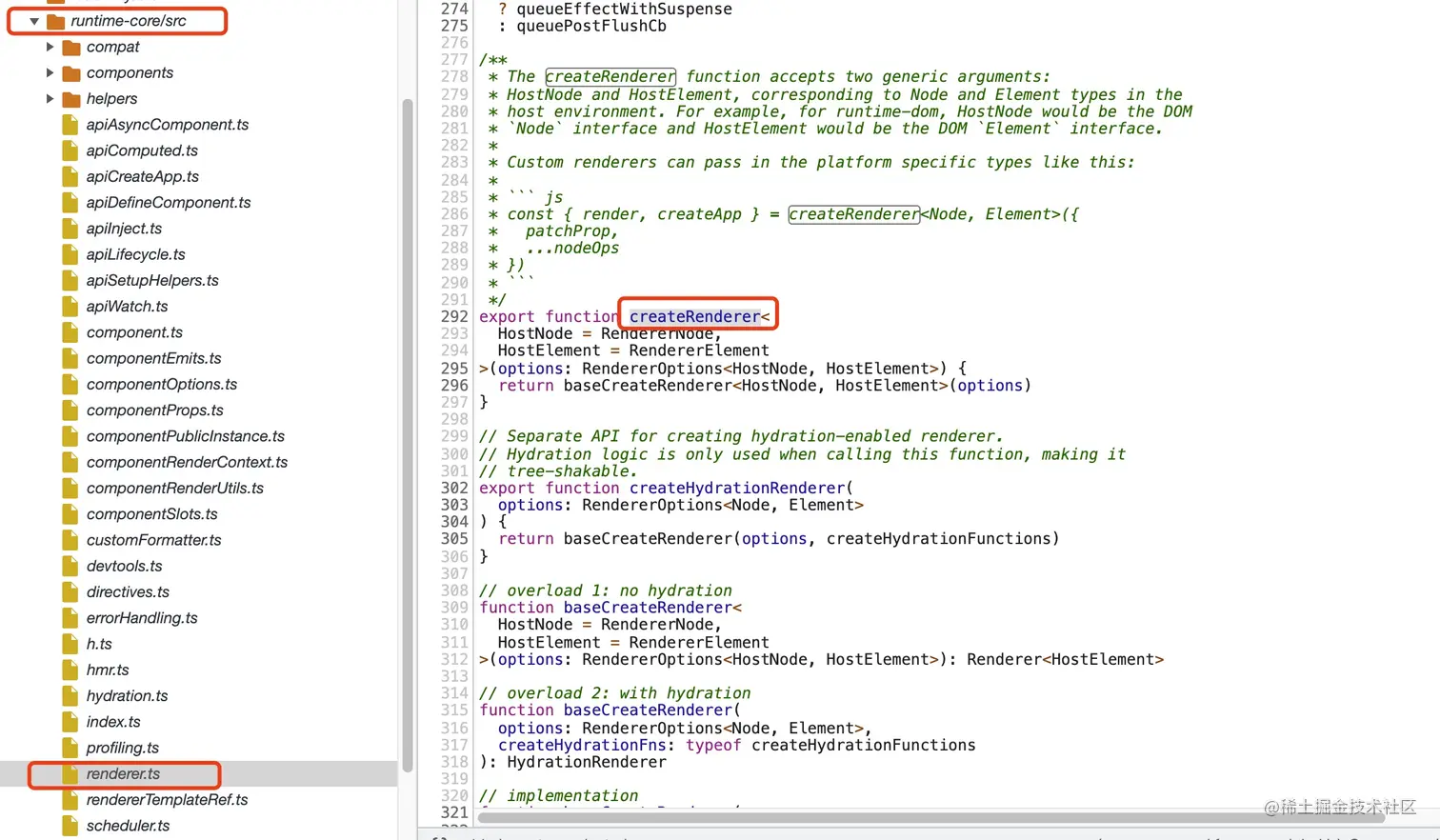Click the customFormatter.ts file icon
1440x840 pixels.
[x=70, y=540]
